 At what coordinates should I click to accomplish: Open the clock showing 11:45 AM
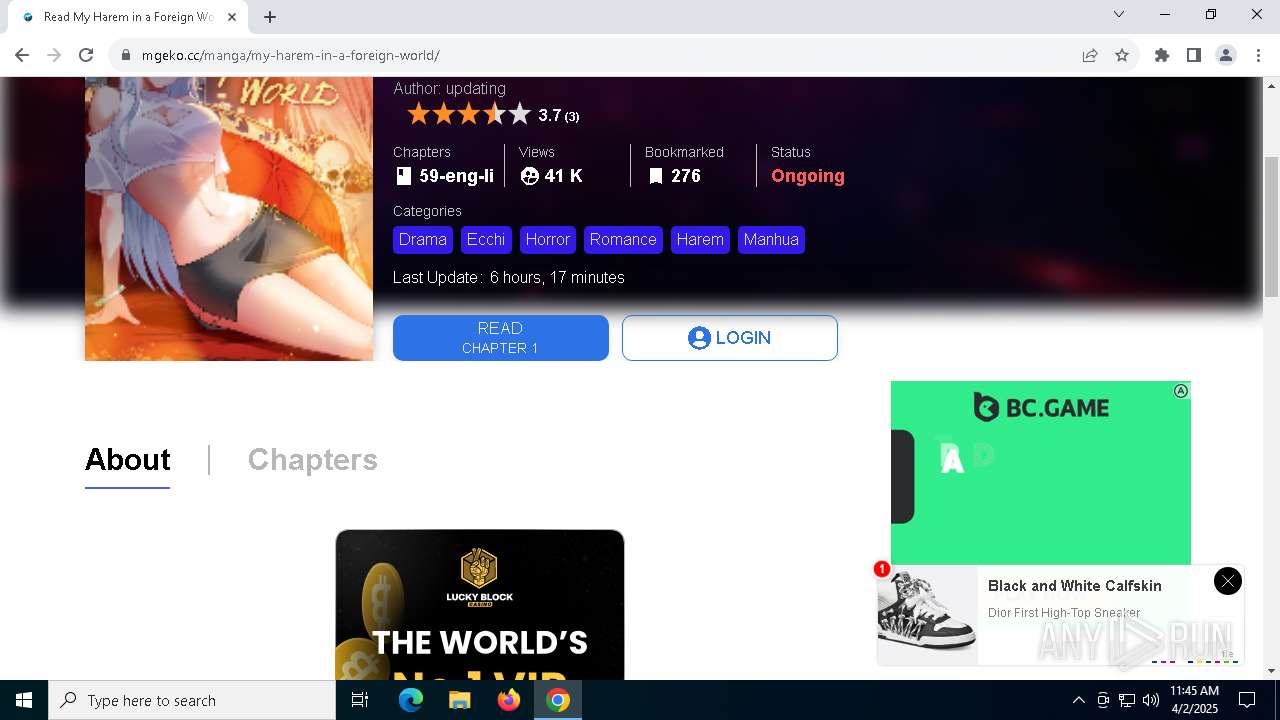tap(1194, 700)
